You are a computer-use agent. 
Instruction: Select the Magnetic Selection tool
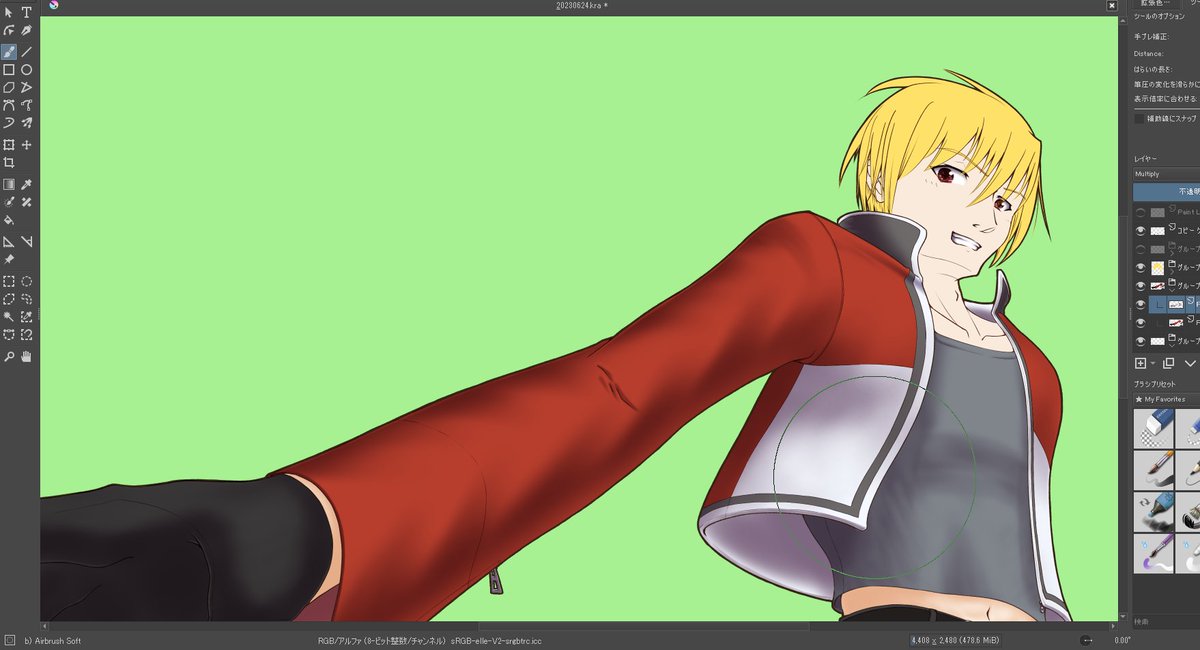click(x=27, y=335)
